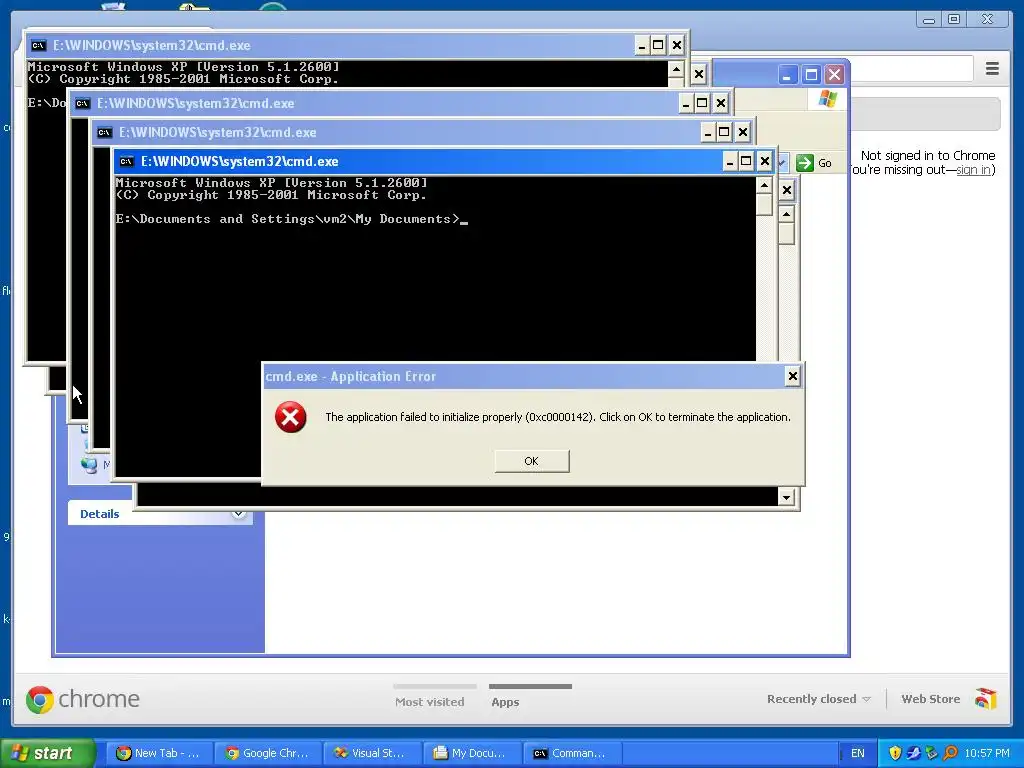Minimize the My Documents Explorer window
The width and height of the screenshot is (1024, 768).
[788, 74]
